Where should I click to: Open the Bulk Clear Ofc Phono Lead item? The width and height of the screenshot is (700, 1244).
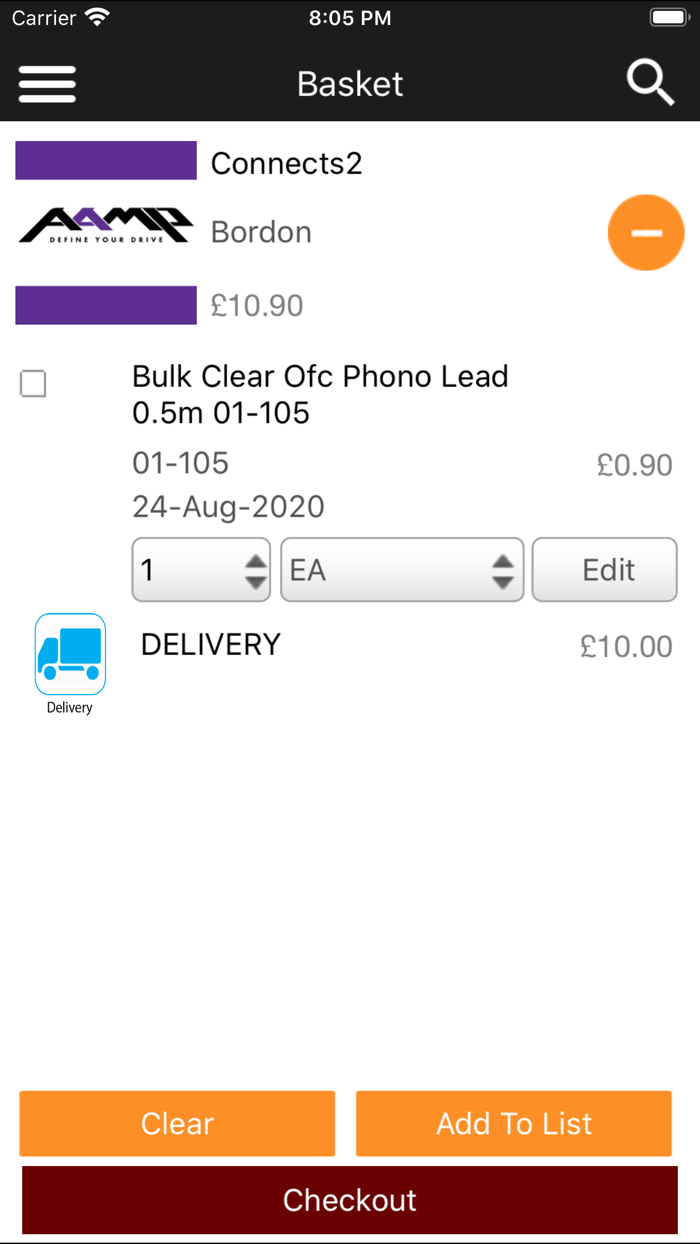[x=320, y=394]
